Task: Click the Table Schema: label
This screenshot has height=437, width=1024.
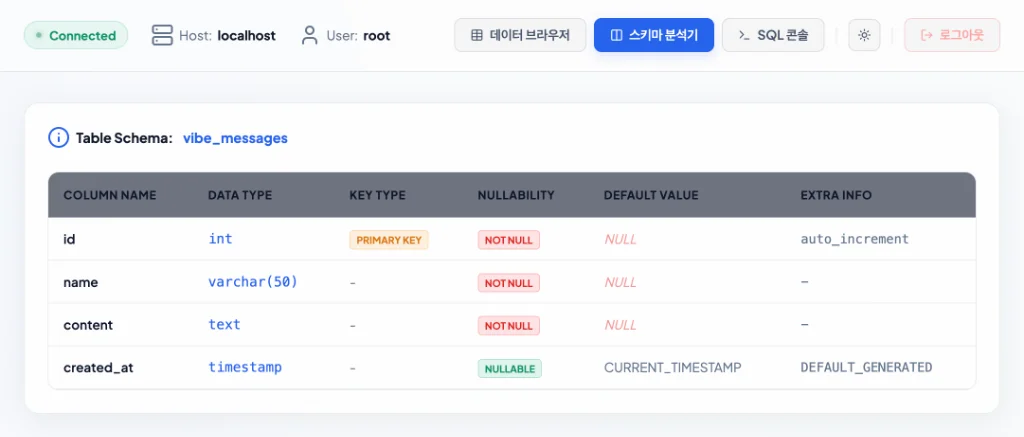Action: tap(124, 138)
